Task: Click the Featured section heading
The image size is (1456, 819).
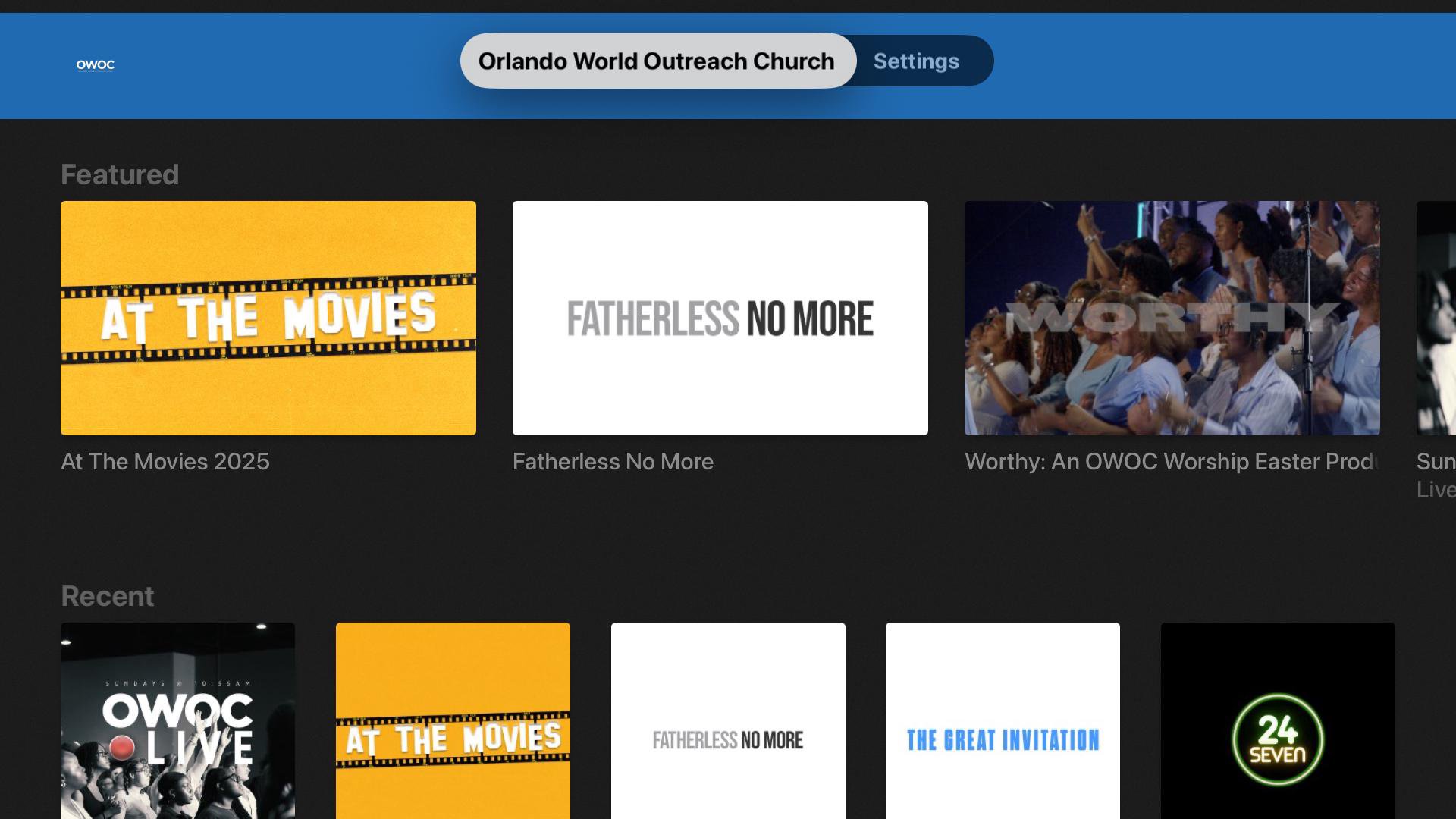Action: 120,175
